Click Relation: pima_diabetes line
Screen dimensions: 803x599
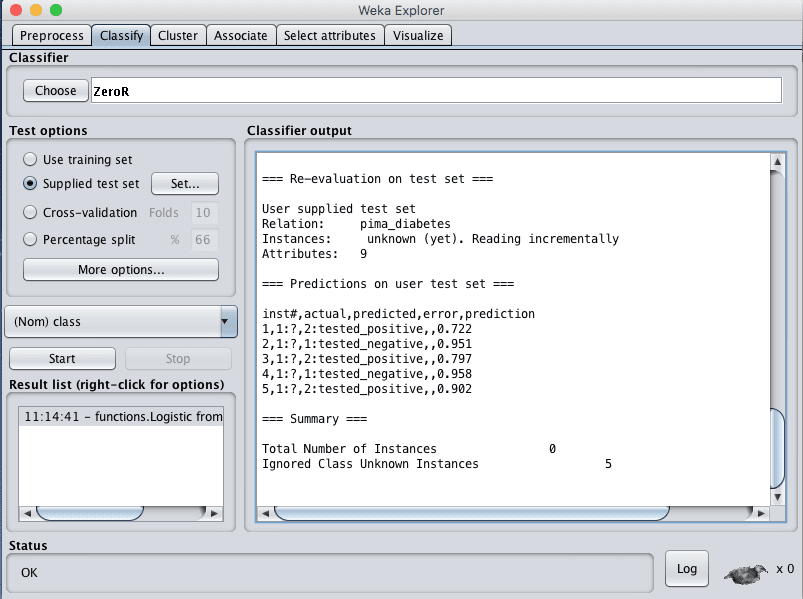tap(356, 224)
